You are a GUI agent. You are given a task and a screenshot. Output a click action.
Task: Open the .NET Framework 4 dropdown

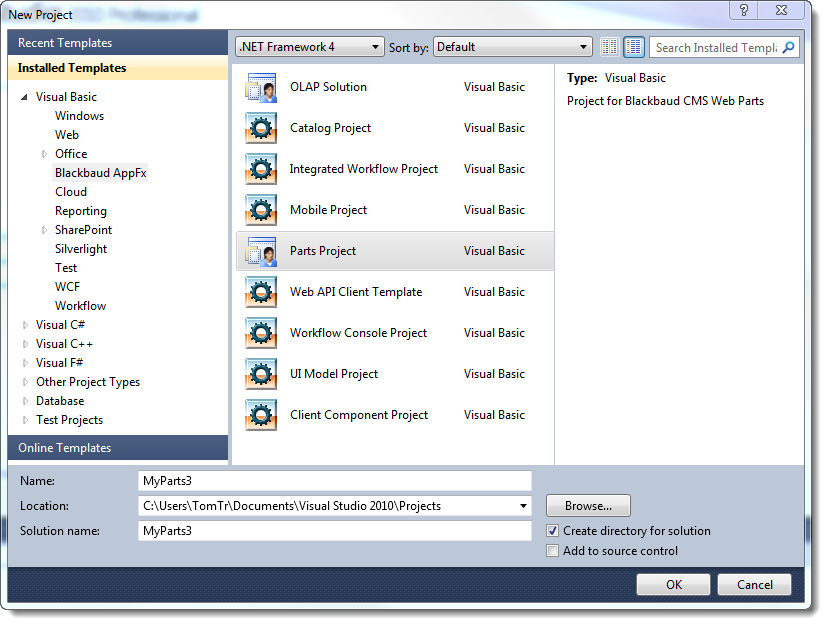pos(309,47)
